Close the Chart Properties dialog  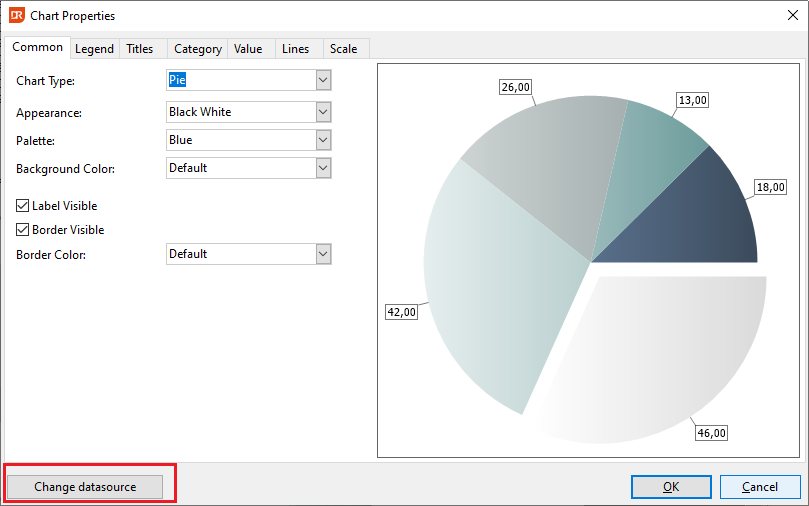coord(792,15)
